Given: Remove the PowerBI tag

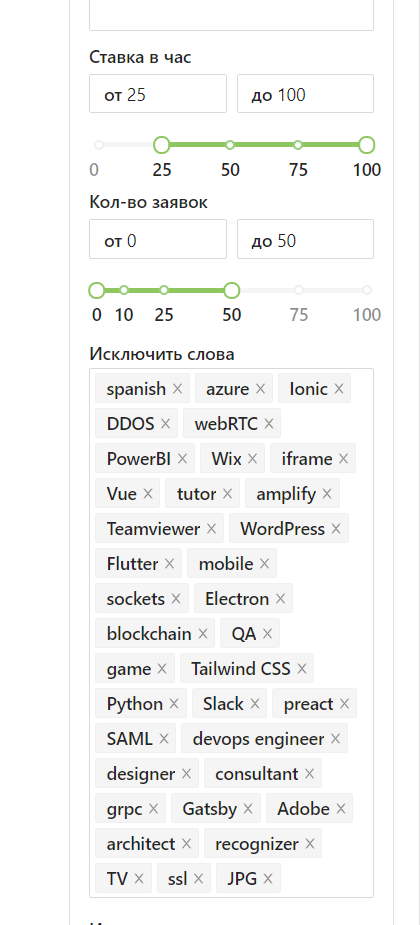Looking at the screenshot, I should (182, 459).
